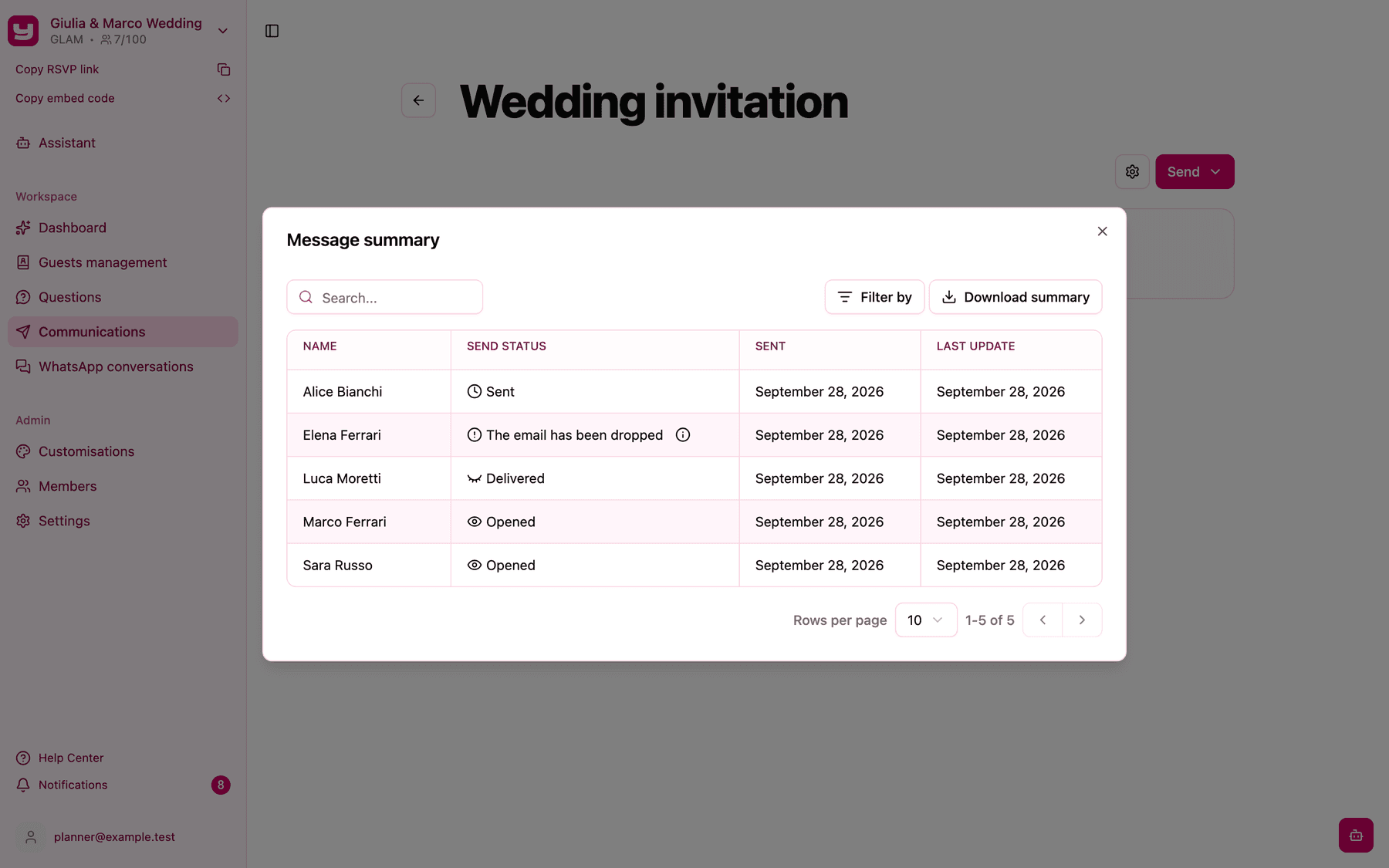Open Questions section
This screenshot has width=1389, height=868.
[123, 297]
